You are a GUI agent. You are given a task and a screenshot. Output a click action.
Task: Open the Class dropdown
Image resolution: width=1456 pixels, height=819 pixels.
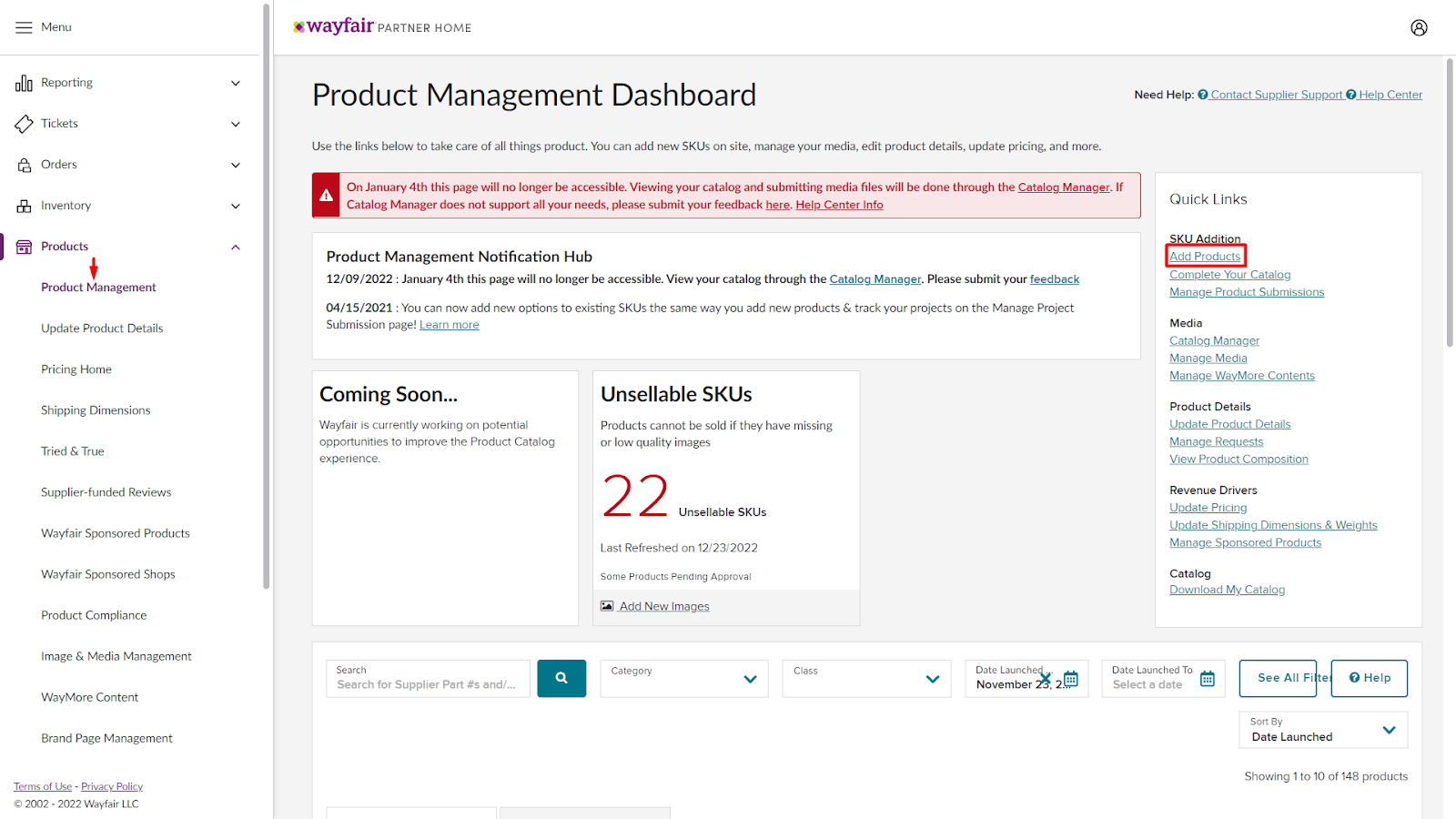866,679
